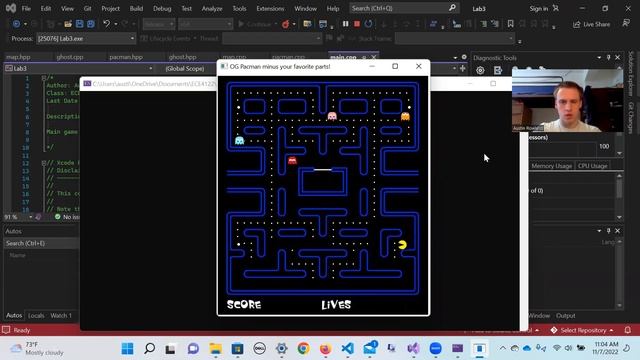
Task: Switch to the CPU Usage tab
Action: click(592, 166)
